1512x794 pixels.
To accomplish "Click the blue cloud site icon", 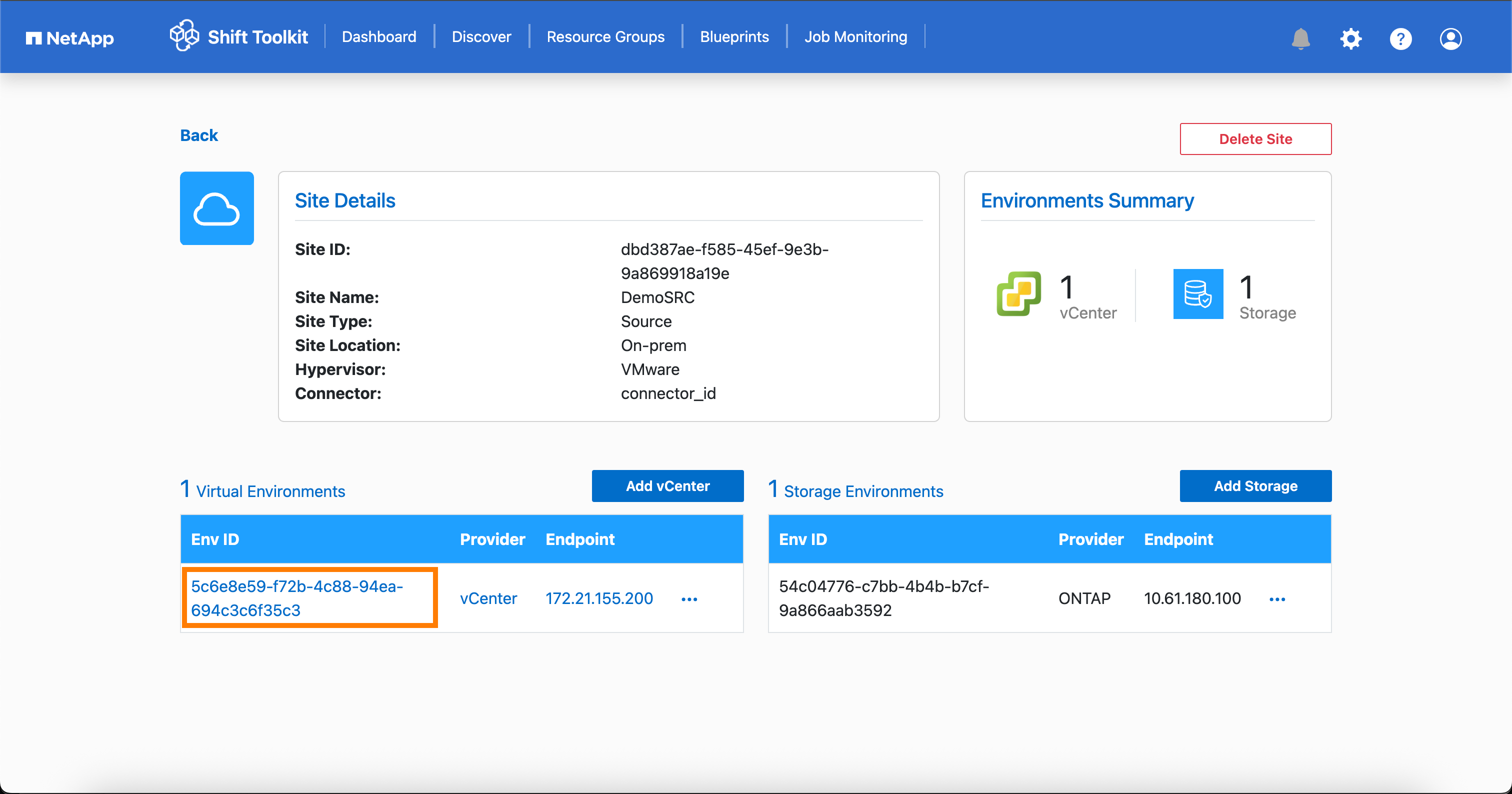I will (x=216, y=208).
